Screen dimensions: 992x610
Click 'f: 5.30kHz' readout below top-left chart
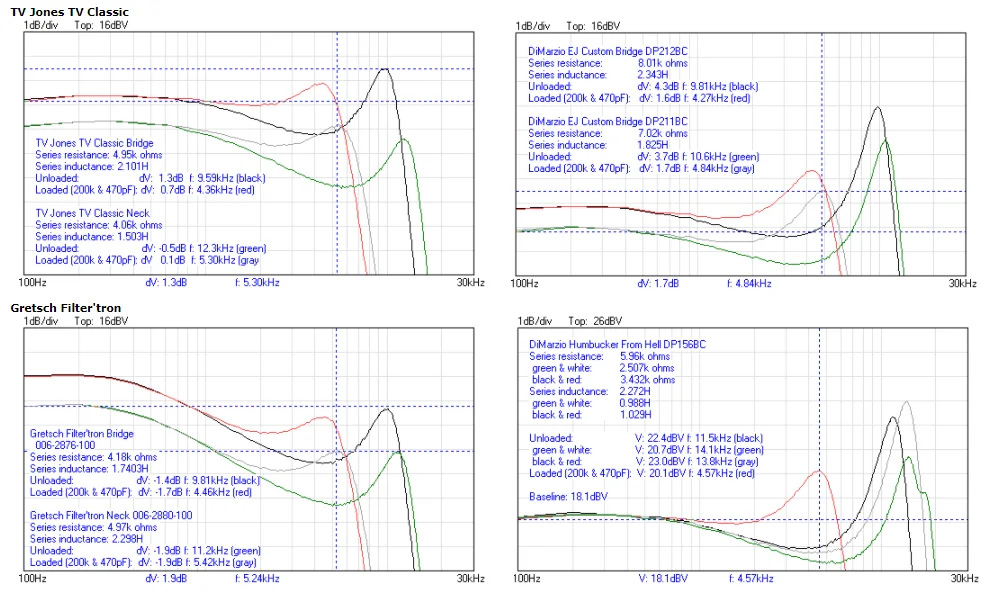point(257,282)
